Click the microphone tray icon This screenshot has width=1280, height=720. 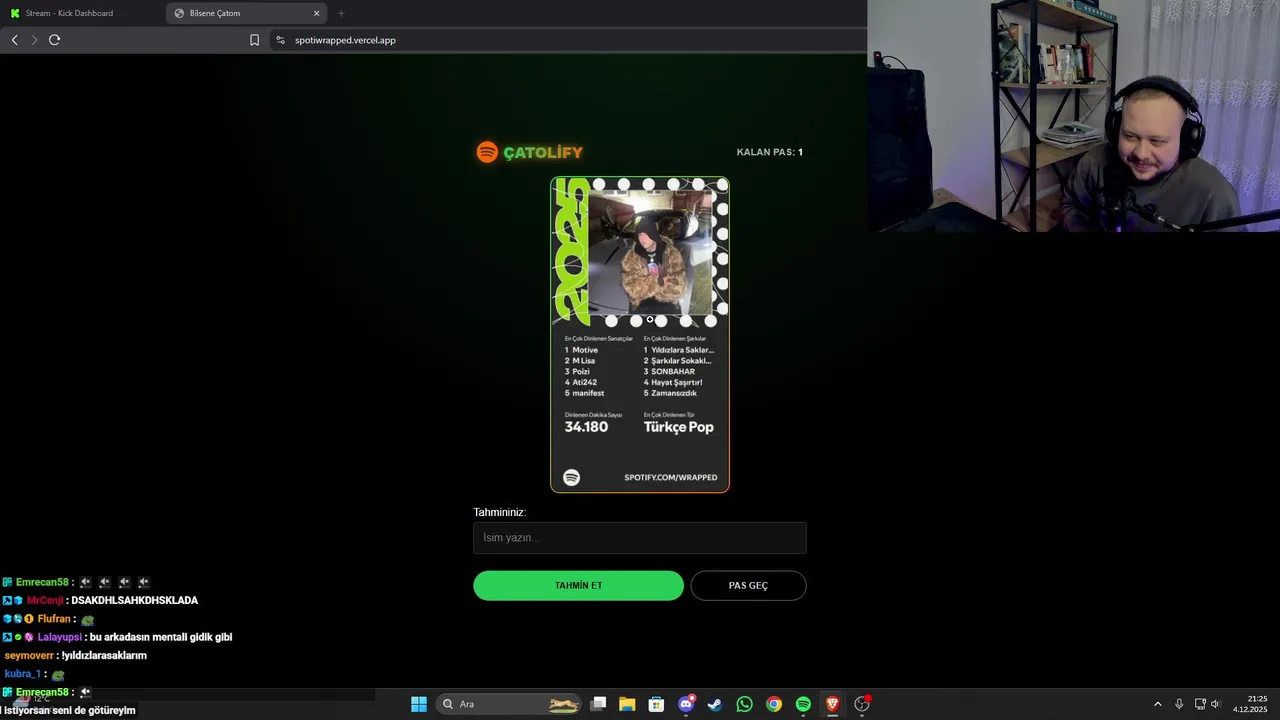(x=1179, y=704)
